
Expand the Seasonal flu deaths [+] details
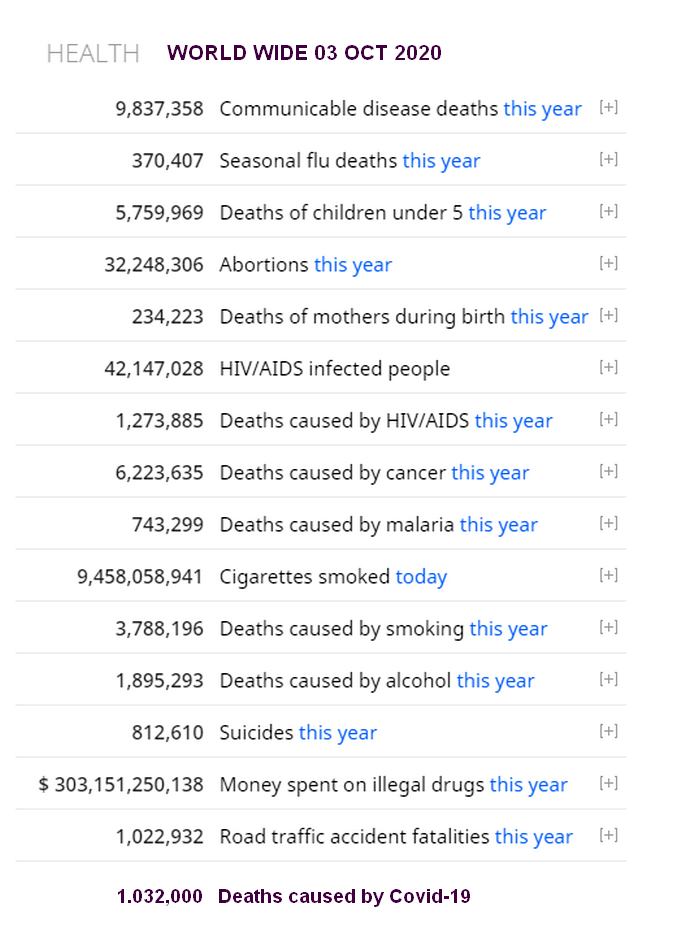pos(608,160)
